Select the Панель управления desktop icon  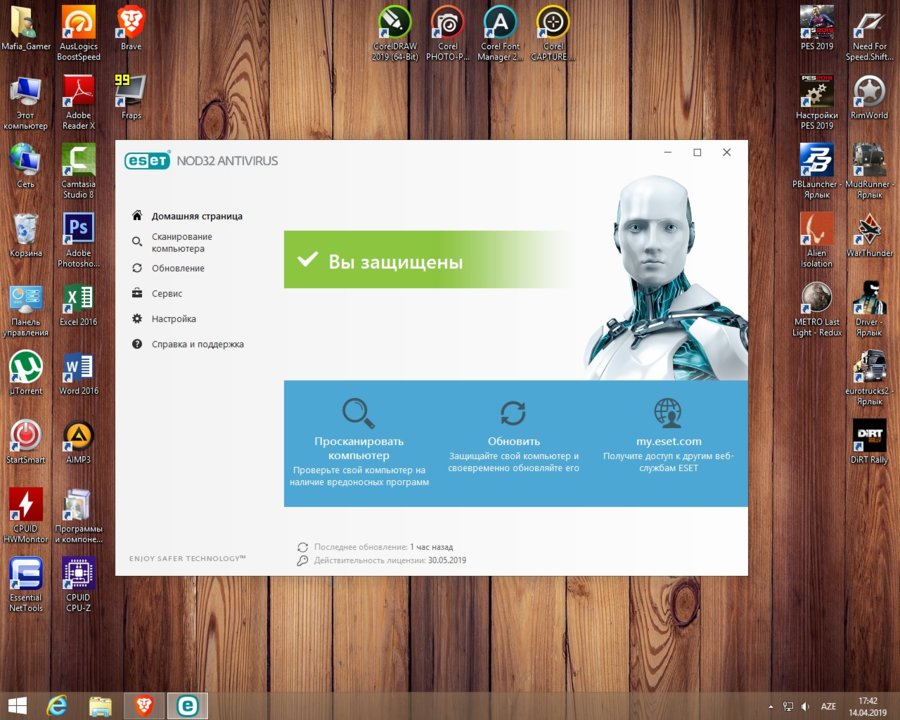click(26, 310)
